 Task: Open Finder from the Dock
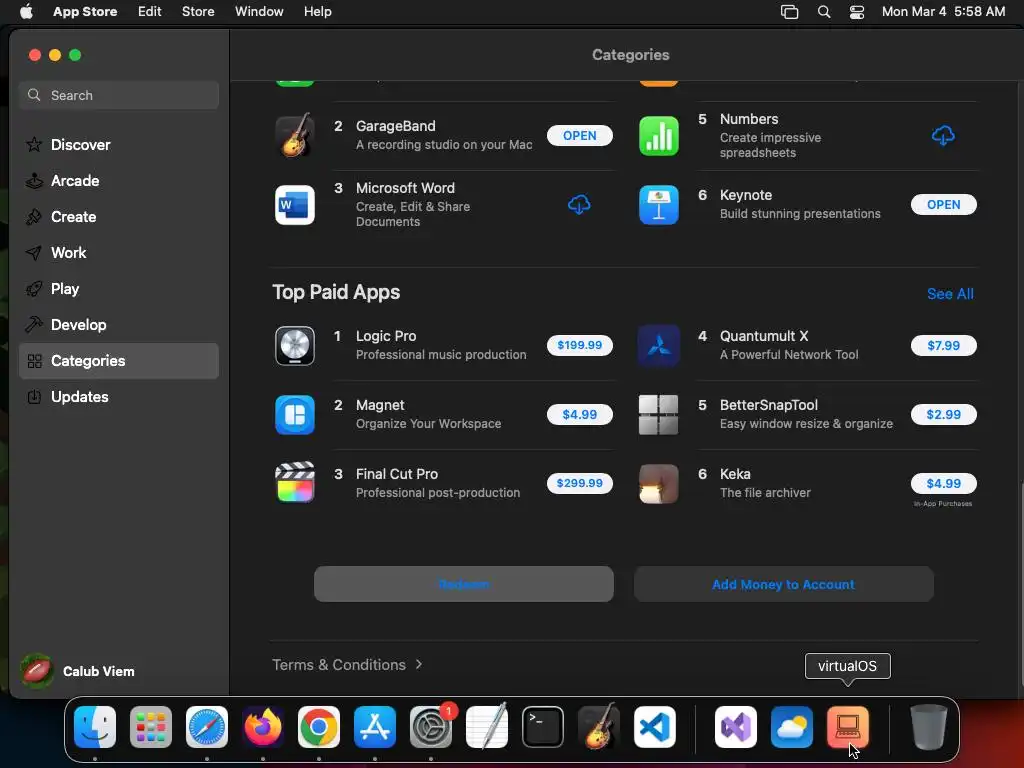[95, 727]
